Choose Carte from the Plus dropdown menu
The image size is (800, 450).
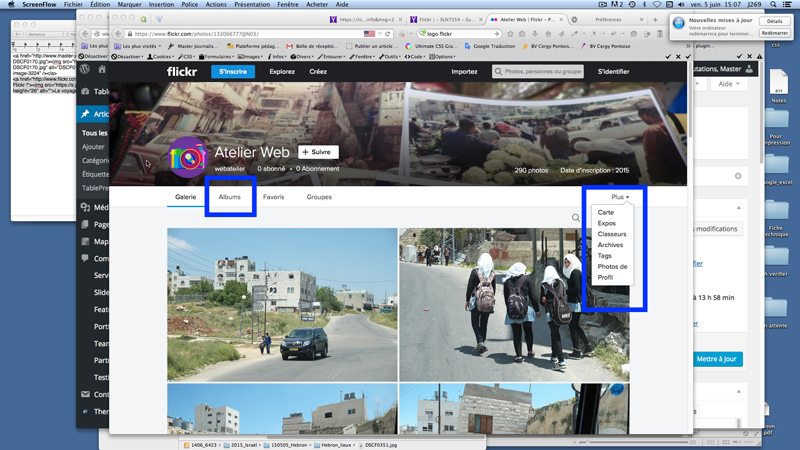tap(606, 212)
